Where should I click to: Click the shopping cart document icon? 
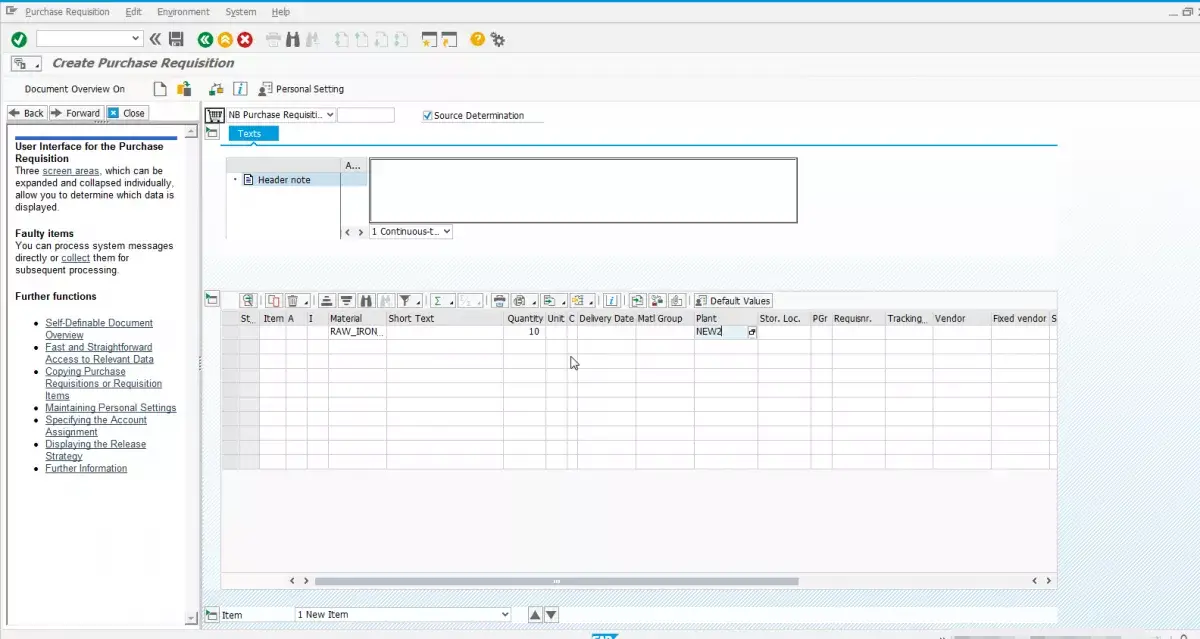click(x=214, y=115)
